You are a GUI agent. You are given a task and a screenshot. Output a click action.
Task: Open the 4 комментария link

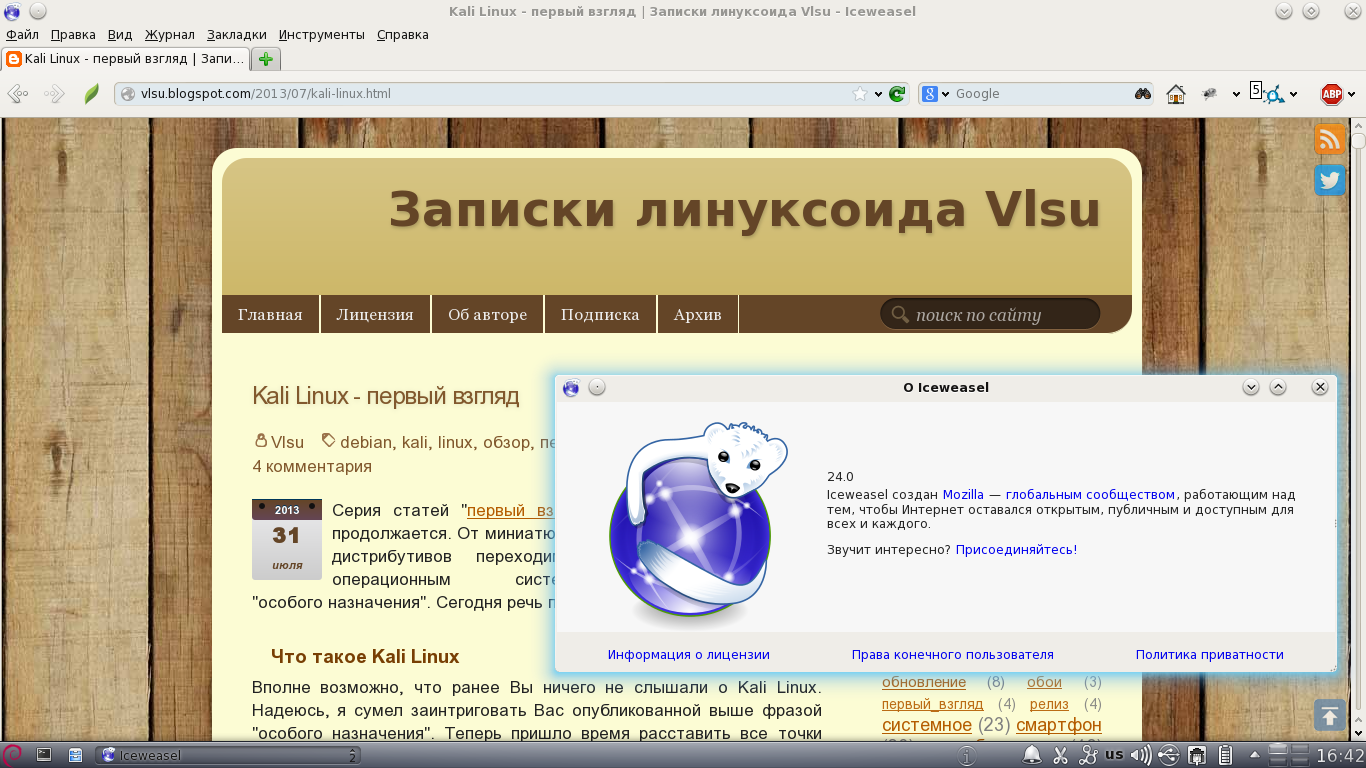point(312,466)
